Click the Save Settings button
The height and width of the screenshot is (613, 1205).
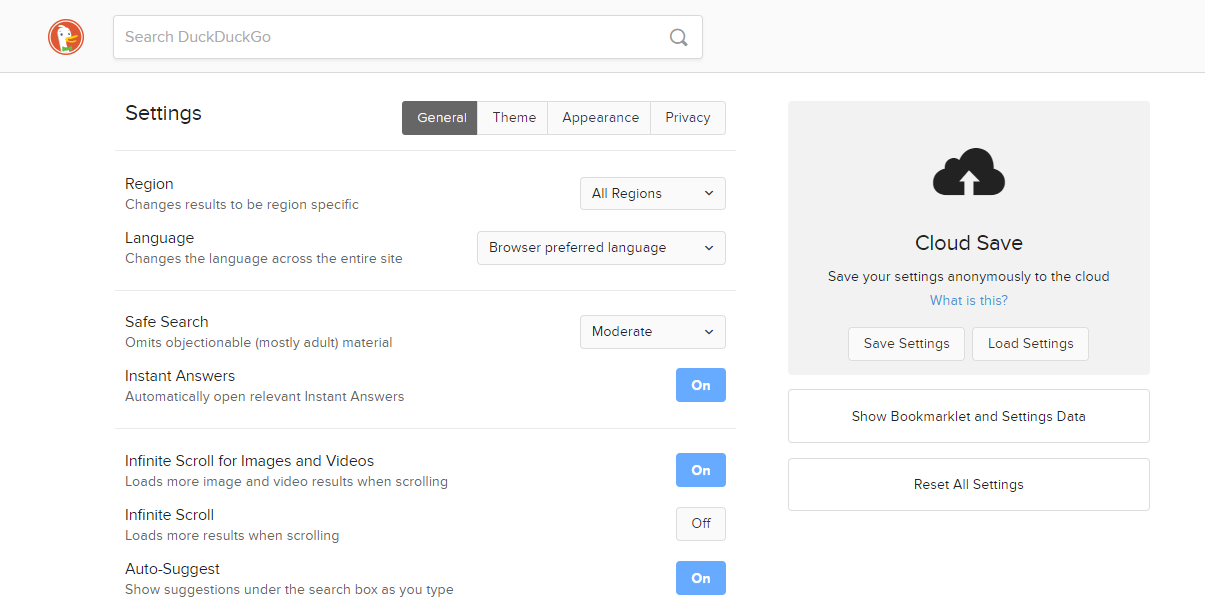pyautogui.click(x=907, y=343)
